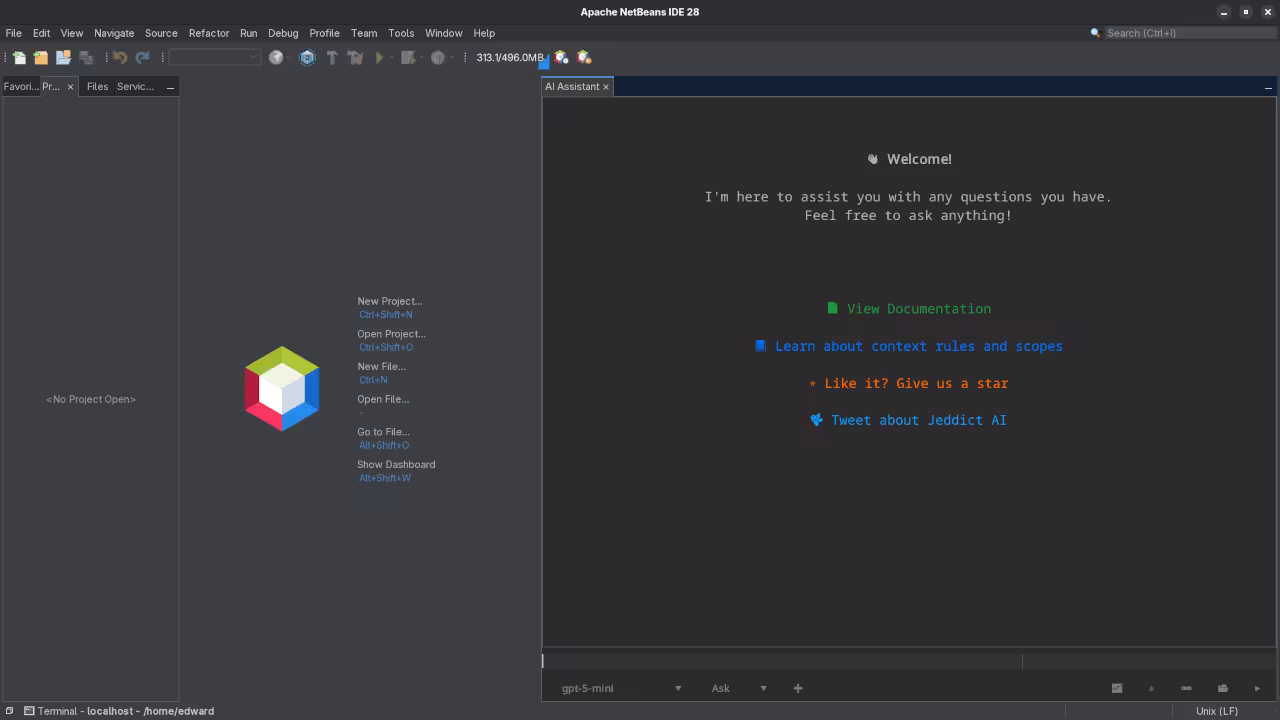
Task: Click inside the AI Assistant message input field
Action: pyautogui.click(x=780, y=660)
